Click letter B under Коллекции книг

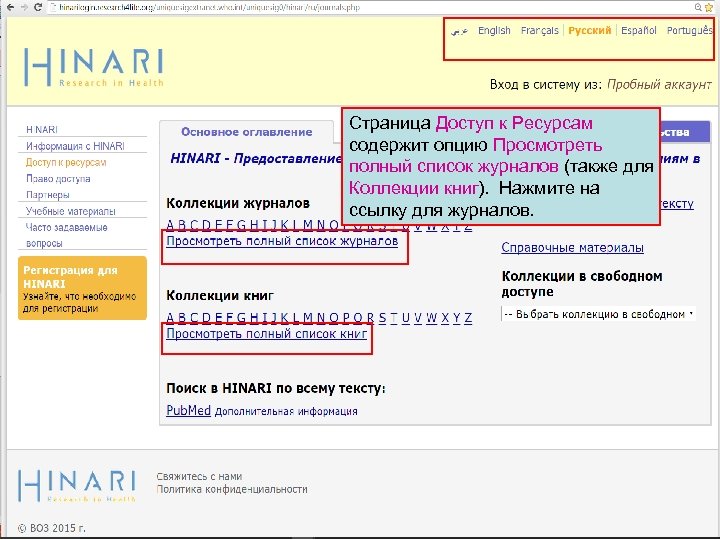(x=182, y=318)
